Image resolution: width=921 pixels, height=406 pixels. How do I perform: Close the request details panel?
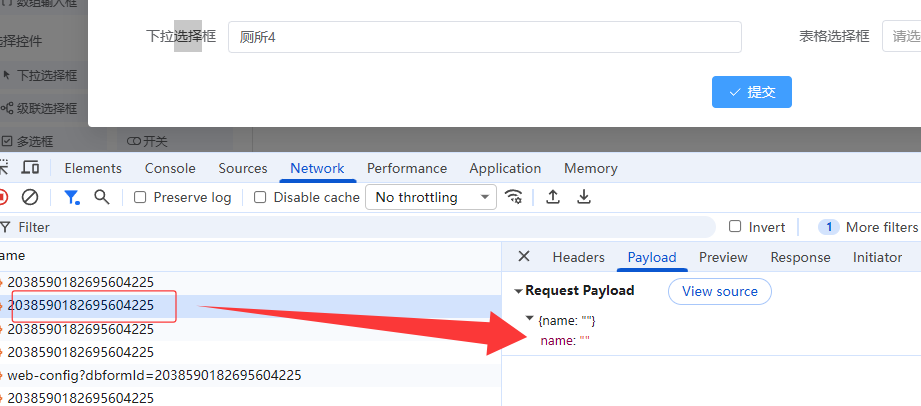(x=523, y=257)
